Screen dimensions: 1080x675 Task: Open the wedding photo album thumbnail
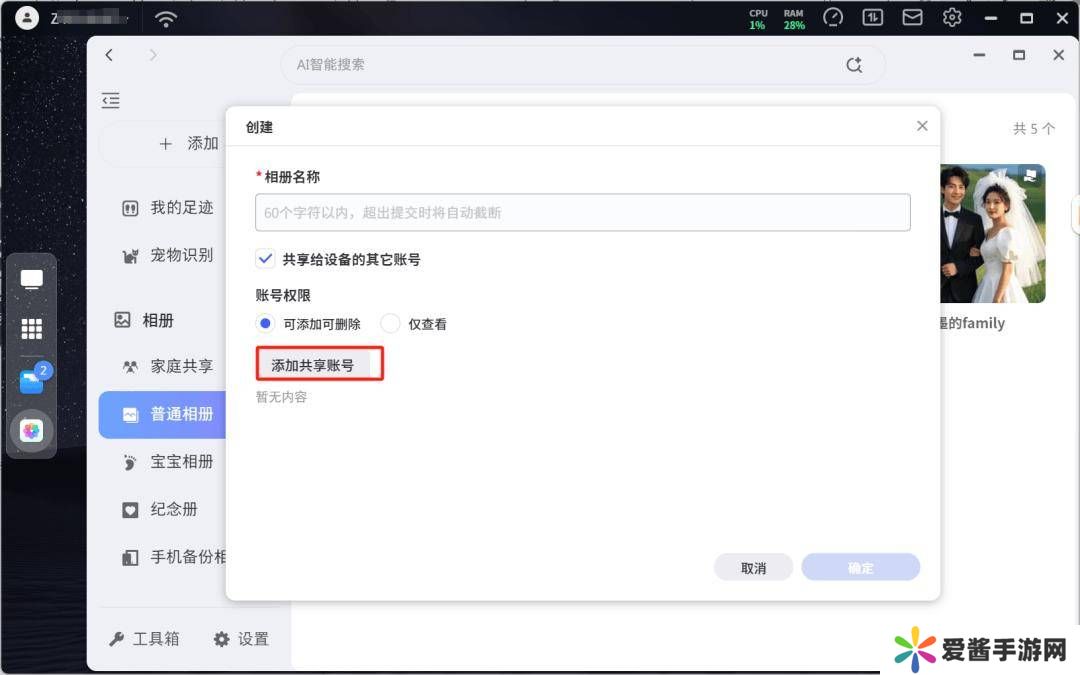[x=992, y=234]
